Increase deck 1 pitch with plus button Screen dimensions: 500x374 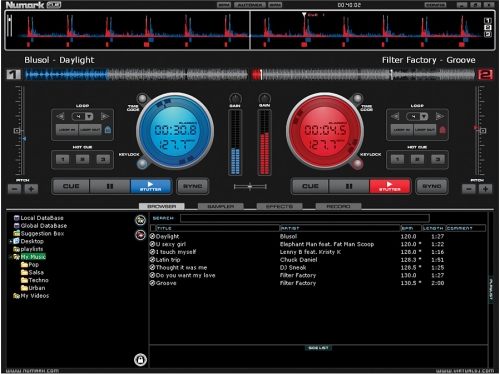coord(31,189)
